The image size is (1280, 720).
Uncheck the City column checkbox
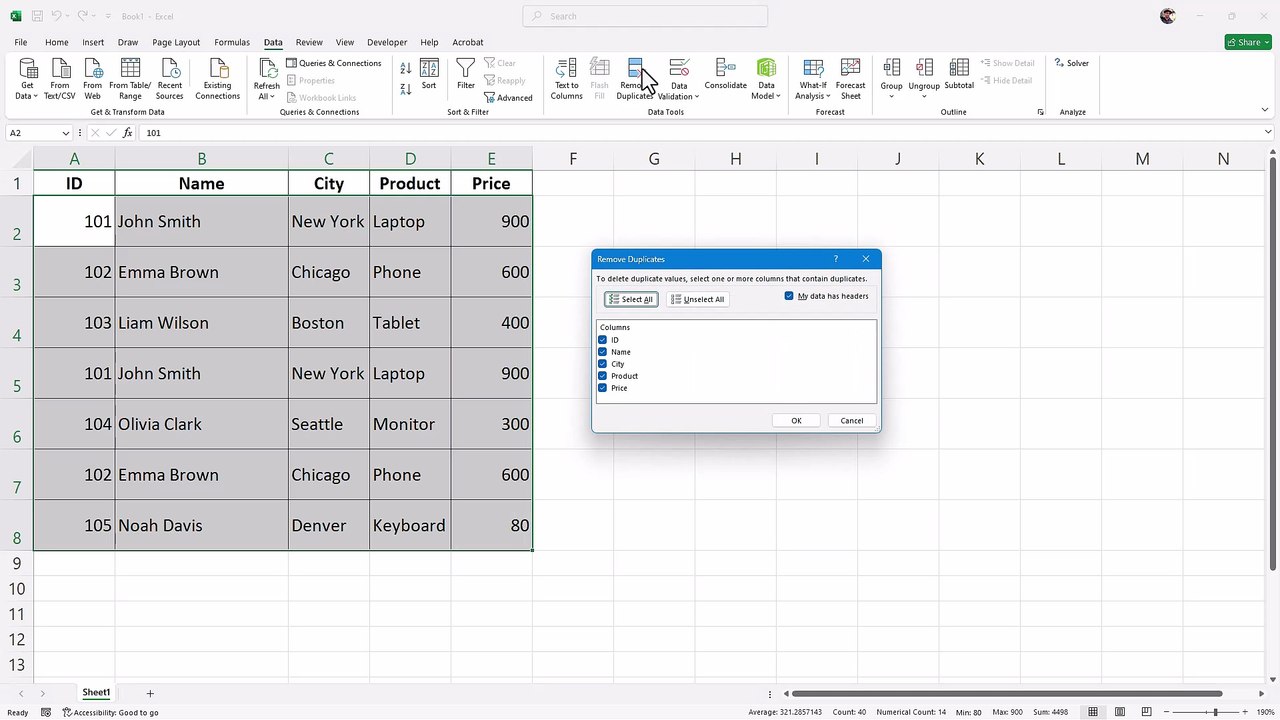pos(602,364)
